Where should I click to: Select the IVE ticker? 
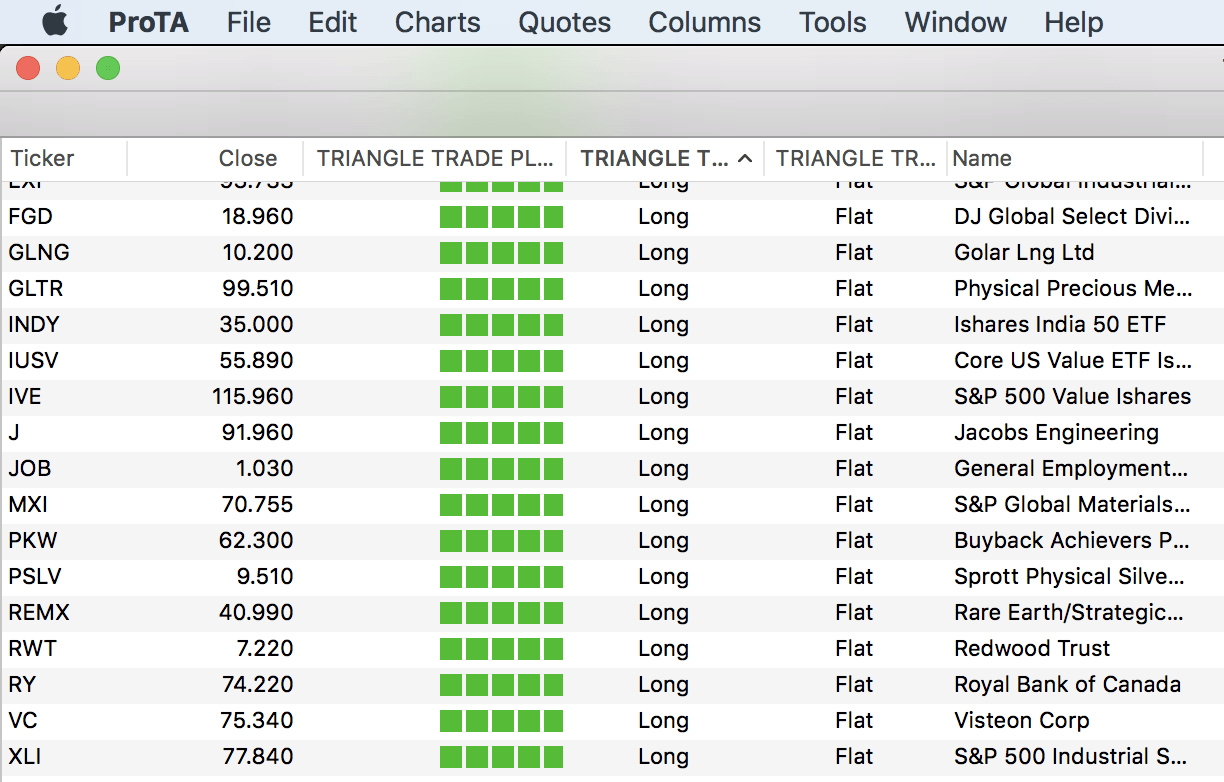25,396
